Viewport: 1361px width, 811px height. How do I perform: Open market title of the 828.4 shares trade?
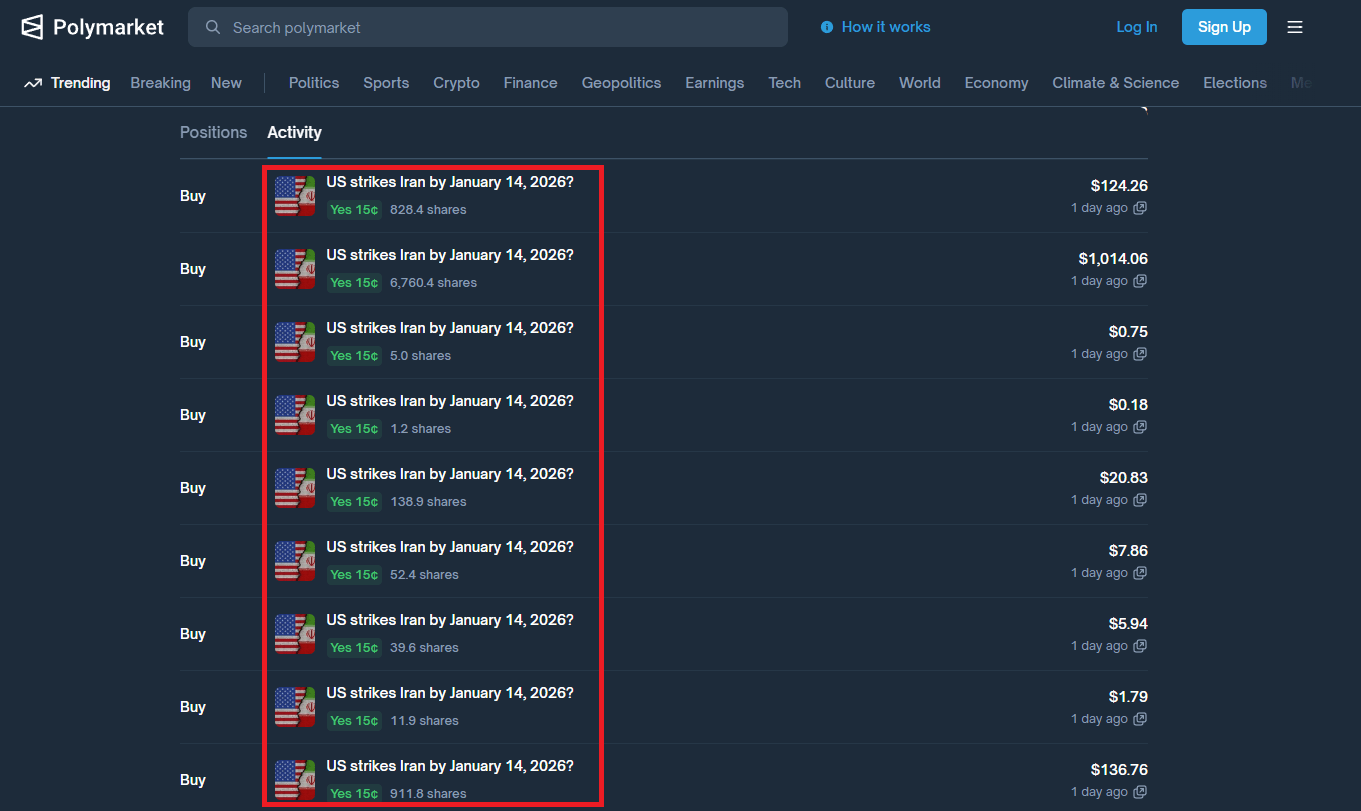point(450,182)
